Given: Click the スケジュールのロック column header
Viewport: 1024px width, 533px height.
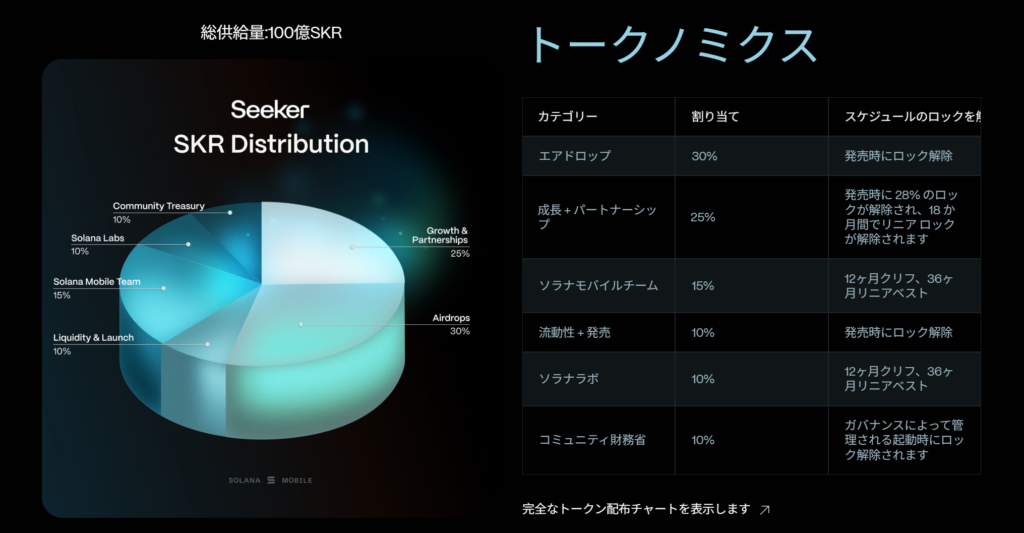Looking at the screenshot, I should [904, 117].
